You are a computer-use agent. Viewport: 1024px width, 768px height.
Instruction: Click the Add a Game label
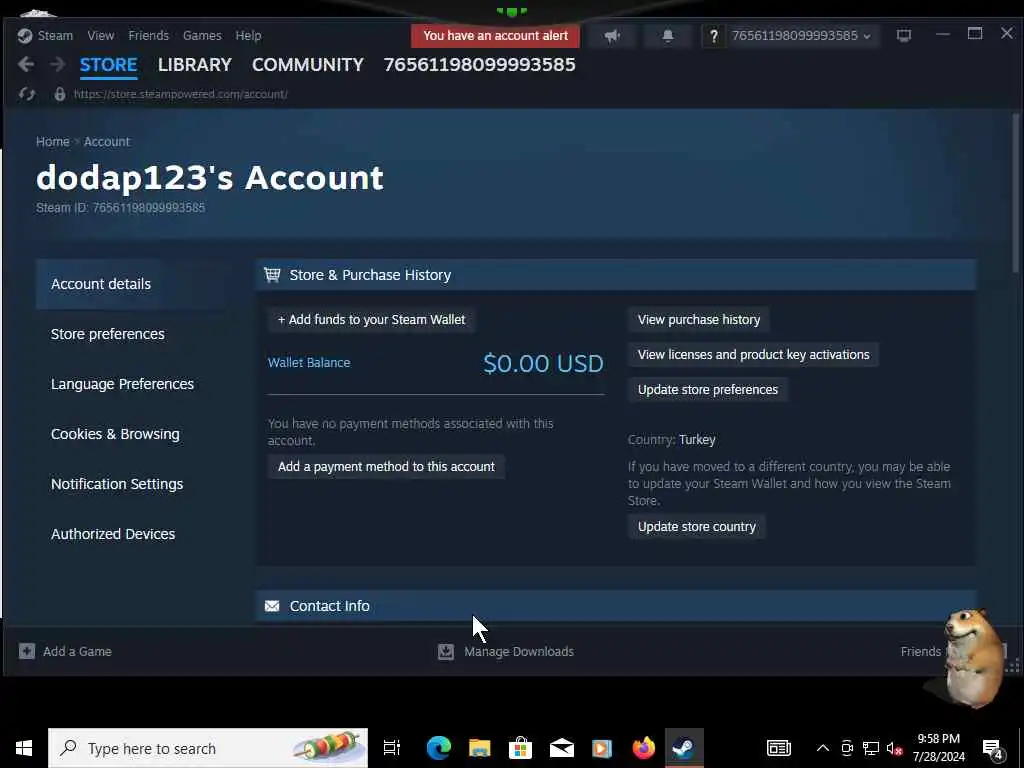coord(77,651)
